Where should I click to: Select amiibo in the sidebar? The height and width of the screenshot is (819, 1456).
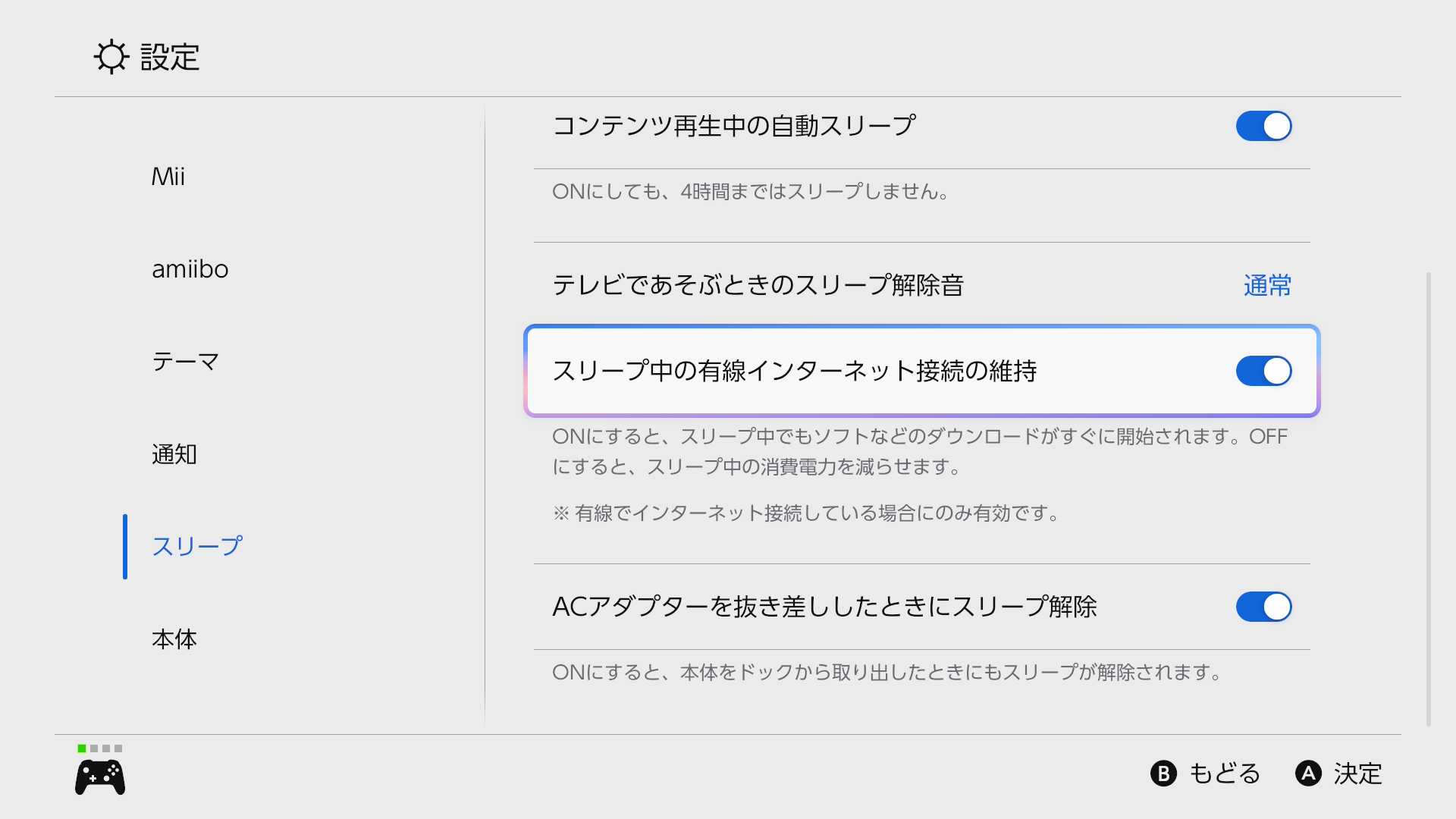(x=190, y=269)
